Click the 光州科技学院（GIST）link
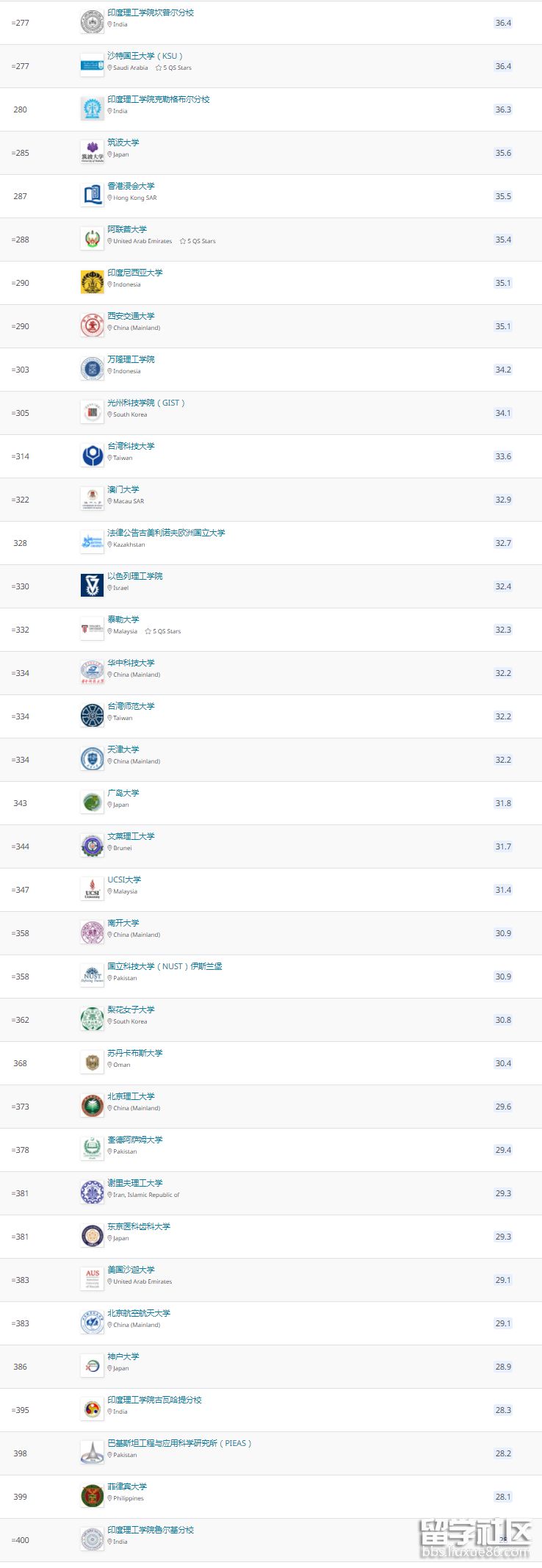The width and height of the screenshot is (542, 1568). coord(145,403)
